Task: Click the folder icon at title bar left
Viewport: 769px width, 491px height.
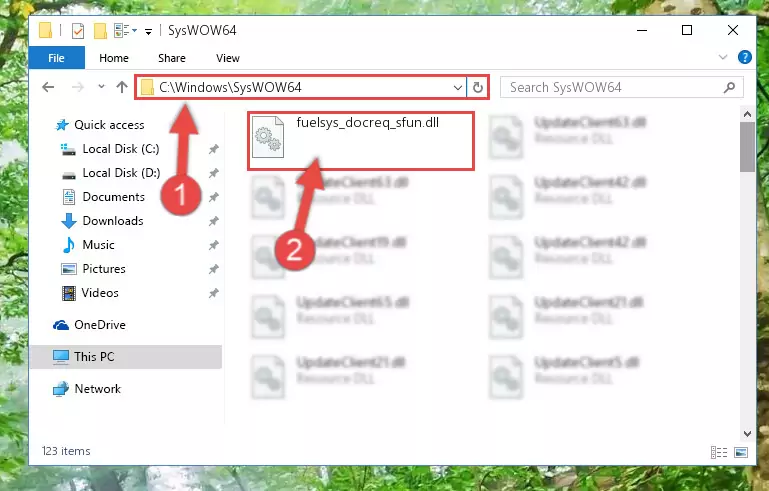Action: pos(46,30)
